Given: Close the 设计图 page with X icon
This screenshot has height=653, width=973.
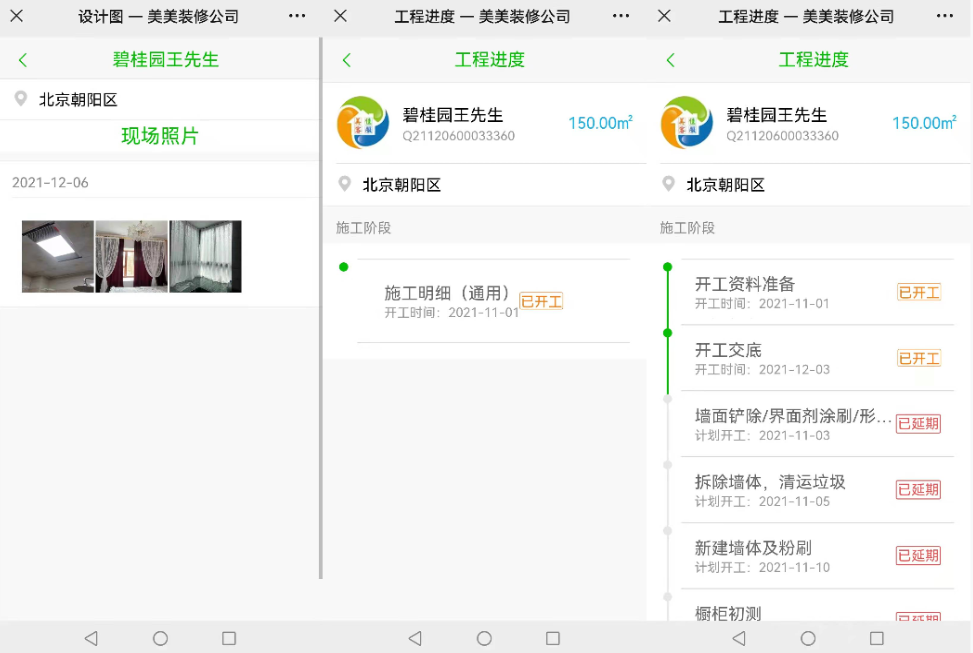Looking at the screenshot, I should tap(17, 16).
